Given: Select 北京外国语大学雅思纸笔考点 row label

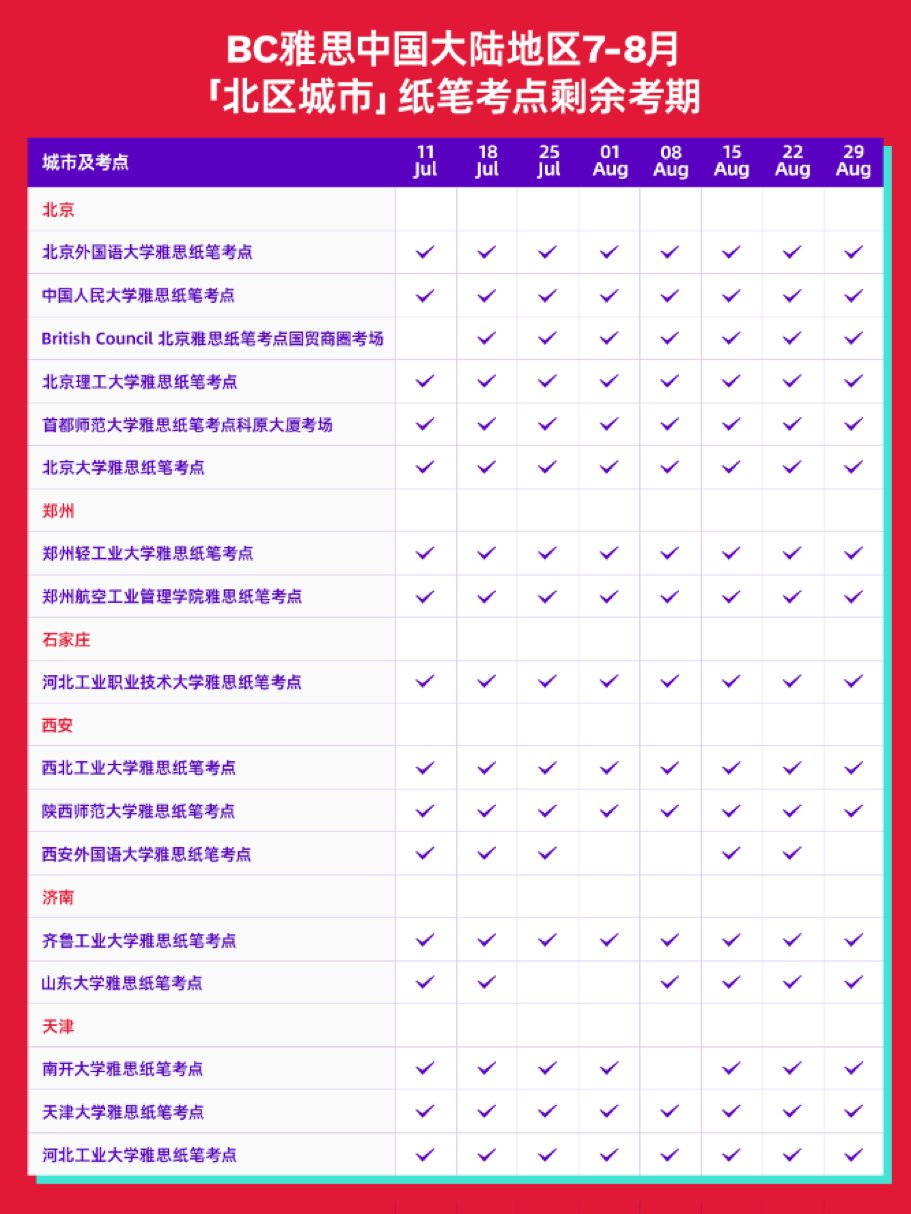Looking at the screenshot, I should click(147, 253).
